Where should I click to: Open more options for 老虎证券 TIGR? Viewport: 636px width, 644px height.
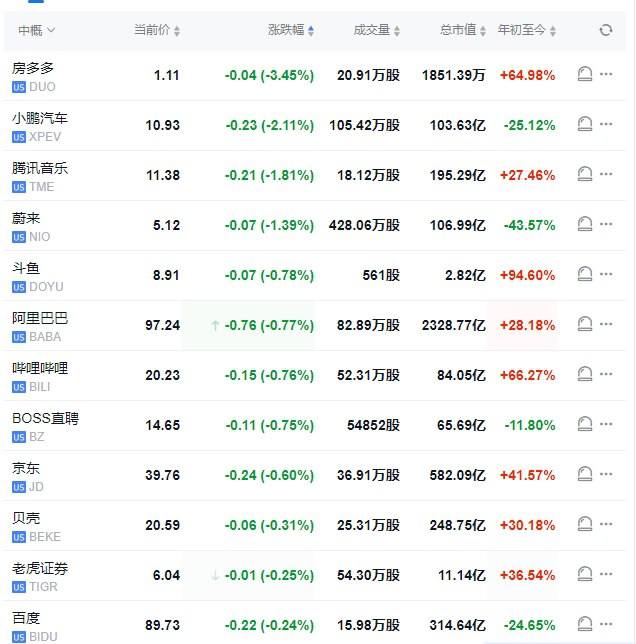point(606,574)
